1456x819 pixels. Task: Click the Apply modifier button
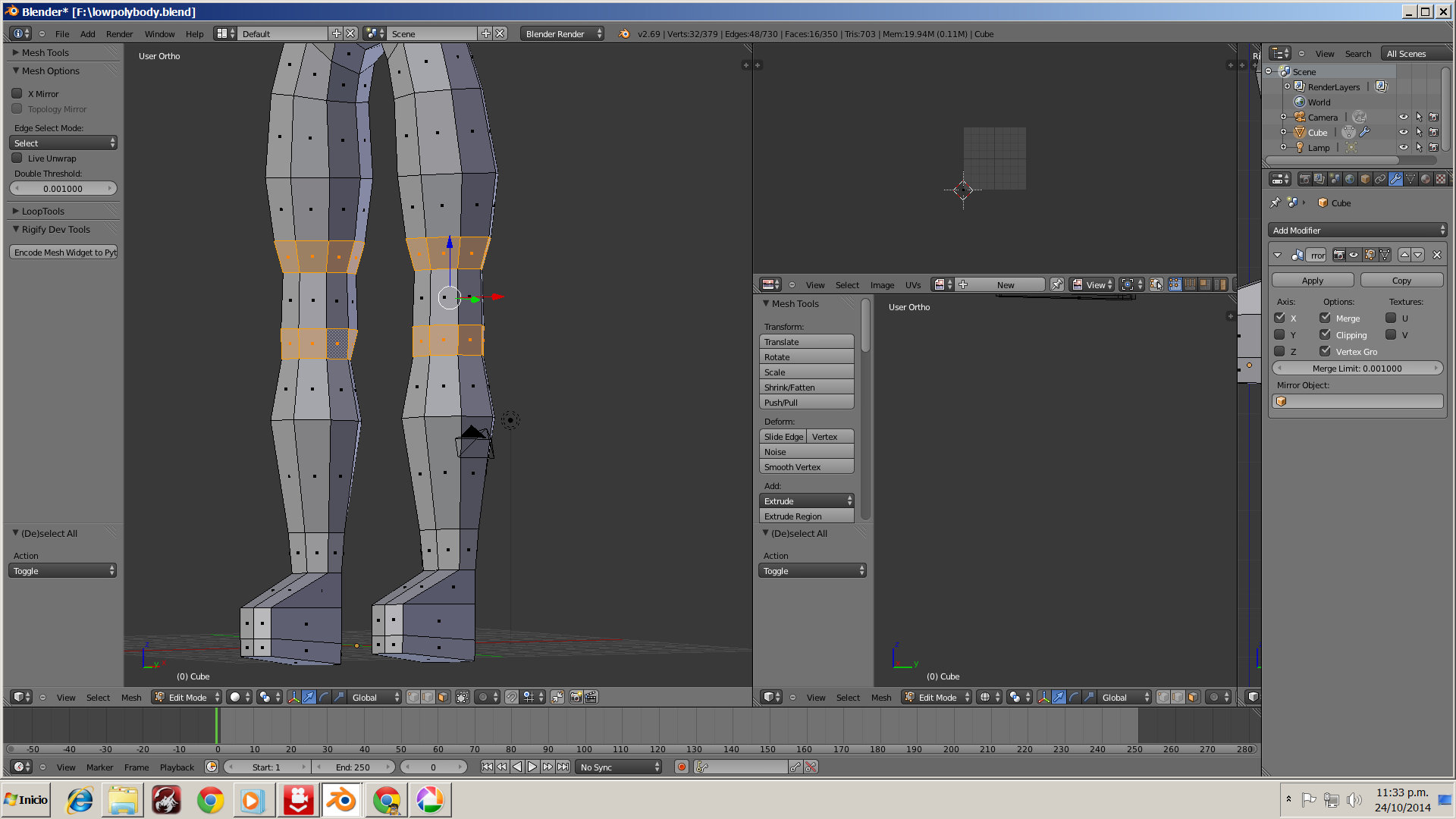[x=1312, y=280]
